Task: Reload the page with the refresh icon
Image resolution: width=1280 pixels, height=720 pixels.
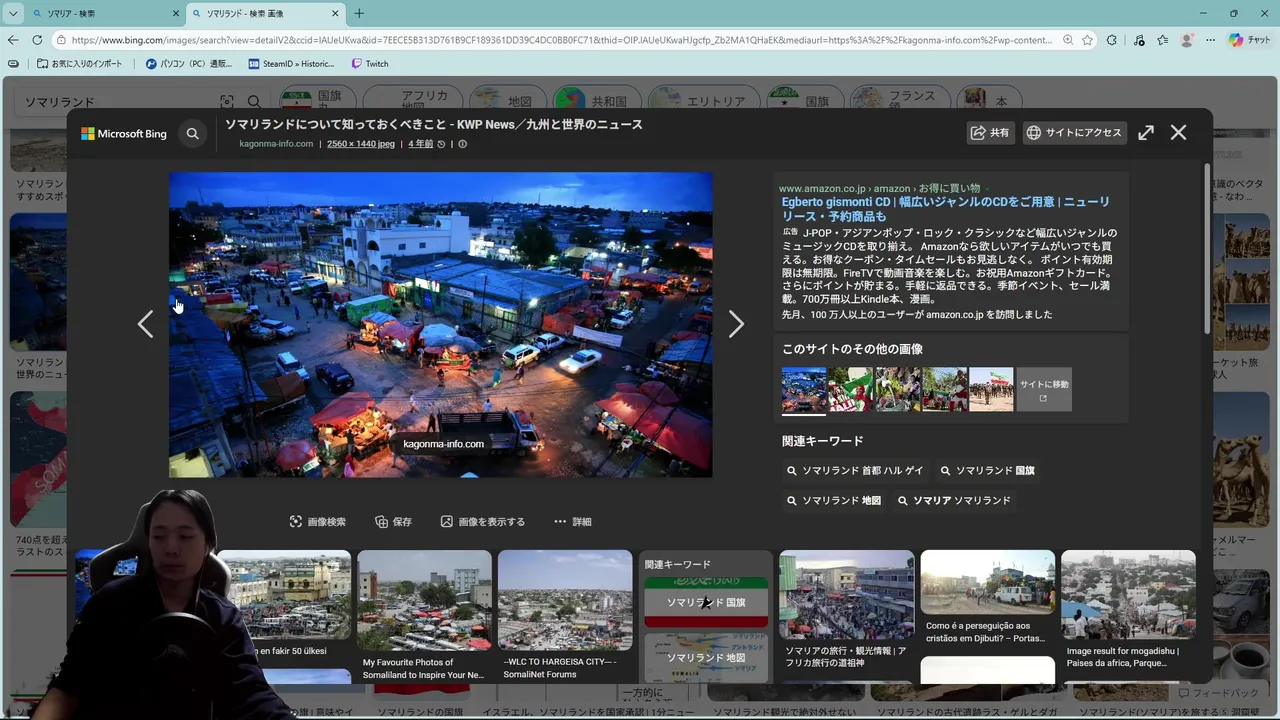Action: [37, 40]
